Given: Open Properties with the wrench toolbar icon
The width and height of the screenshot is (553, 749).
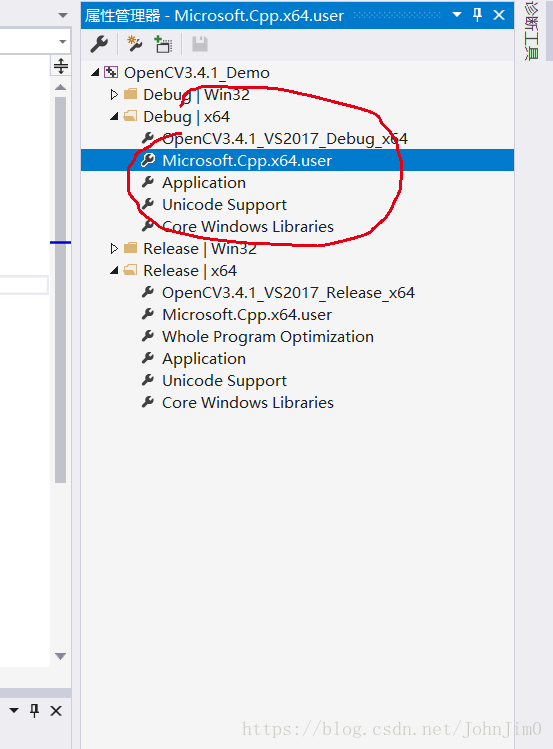Looking at the screenshot, I should point(99,44).
